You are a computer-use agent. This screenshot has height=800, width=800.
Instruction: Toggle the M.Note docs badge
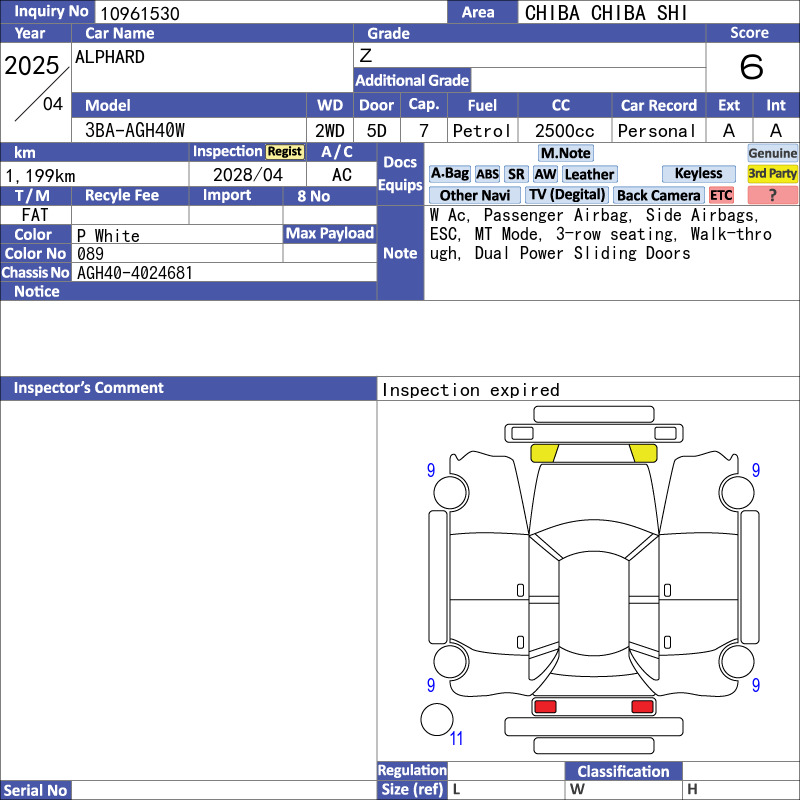coord(565,153)
